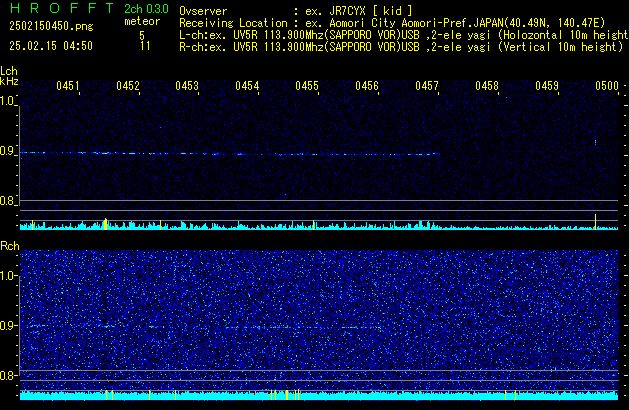This screenshot has width=629, height=410.
Task: Click the date stamp 25.02.15 04:50
Action: coord(51,46)
